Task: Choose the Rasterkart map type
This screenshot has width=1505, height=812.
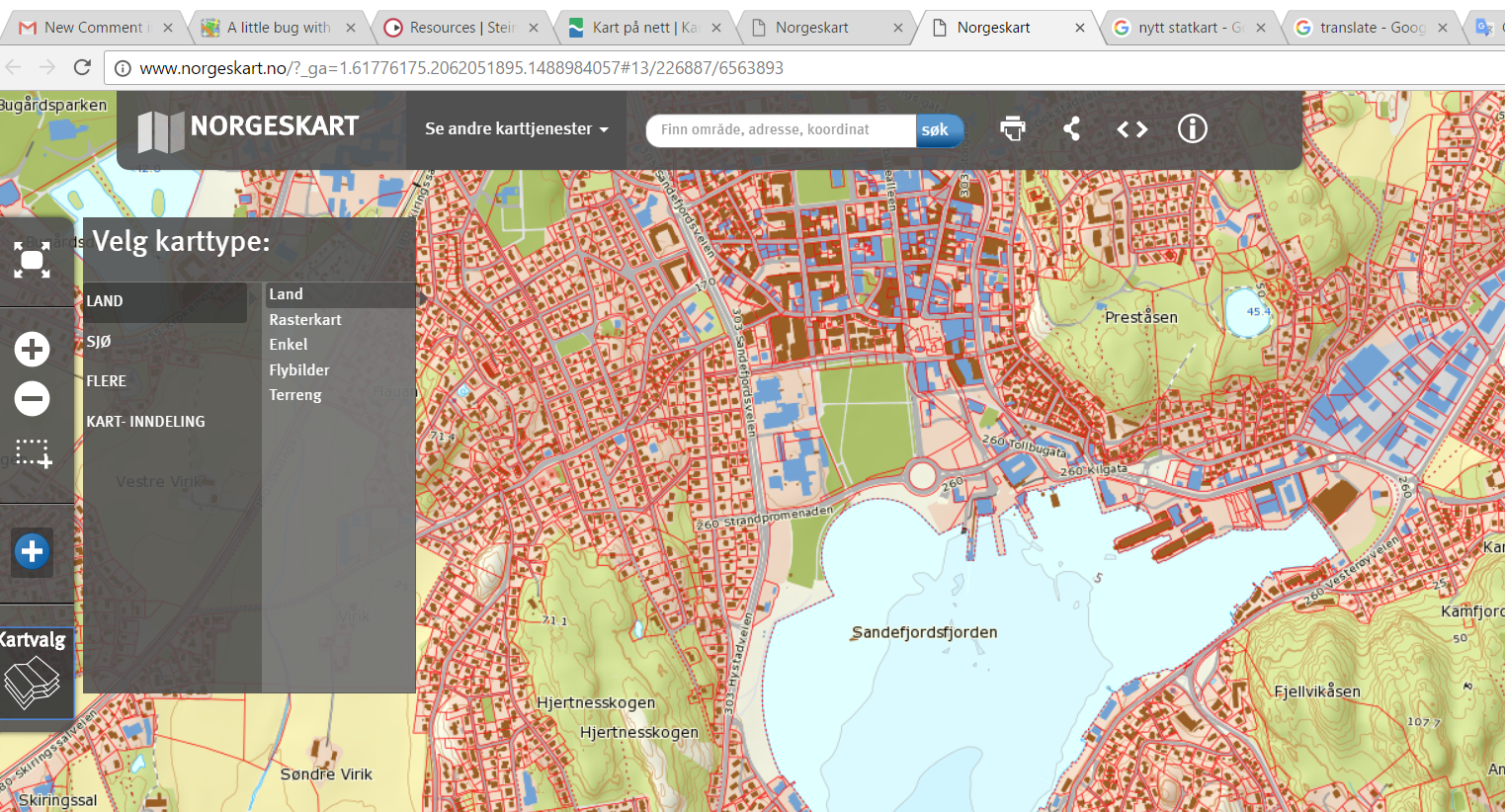Action: click(305, 320)
